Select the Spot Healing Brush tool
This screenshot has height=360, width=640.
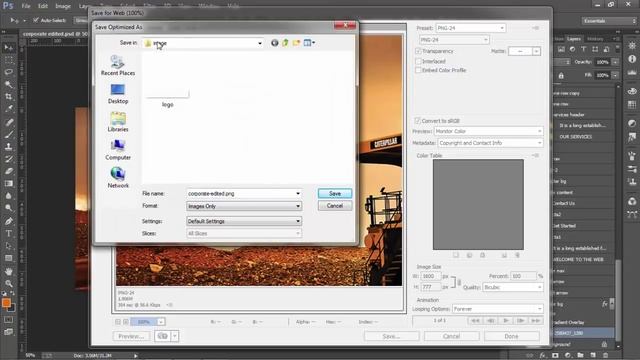pos(9,122)
